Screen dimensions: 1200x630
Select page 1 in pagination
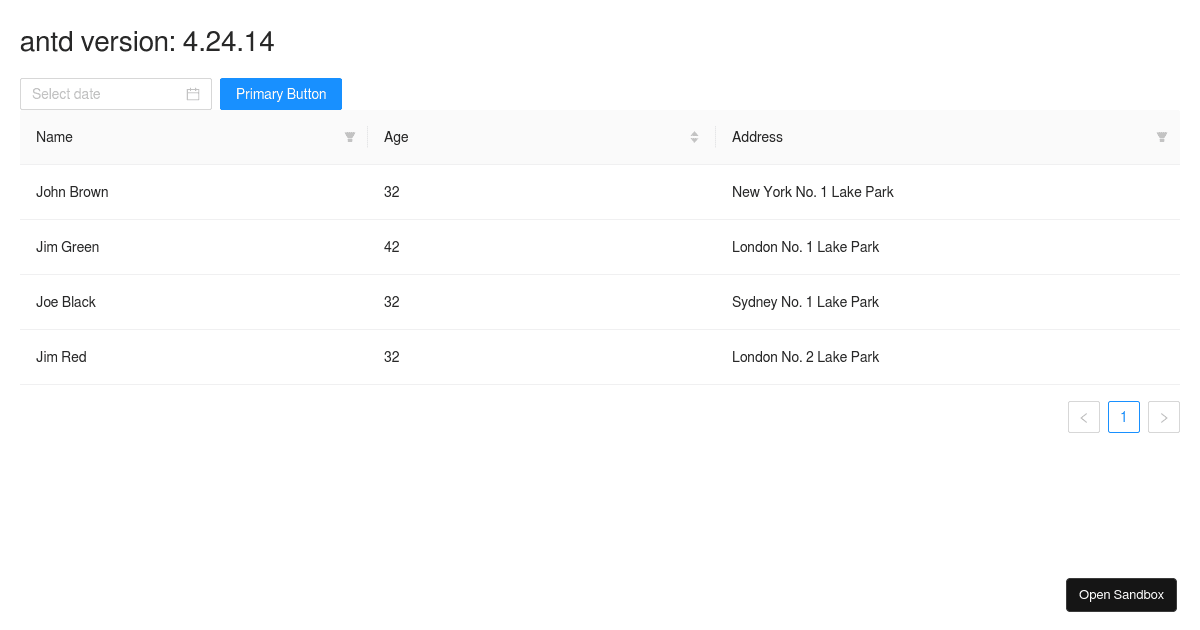(1124, 417)
